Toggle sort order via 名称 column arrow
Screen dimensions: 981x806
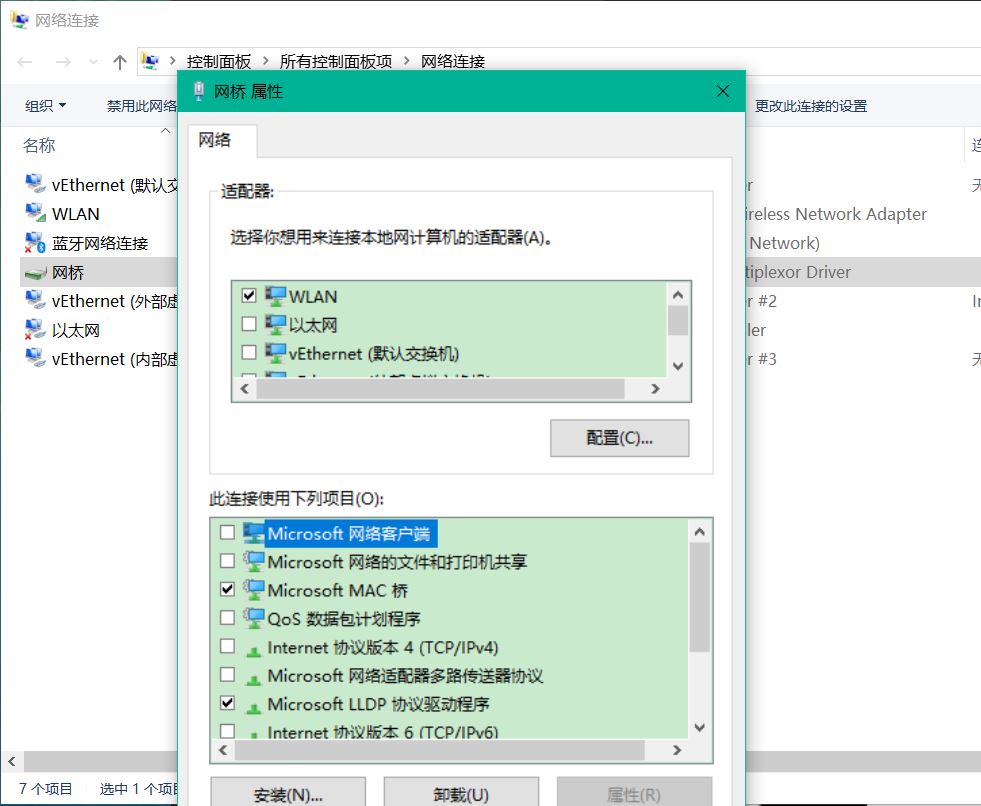pos(165,131)
